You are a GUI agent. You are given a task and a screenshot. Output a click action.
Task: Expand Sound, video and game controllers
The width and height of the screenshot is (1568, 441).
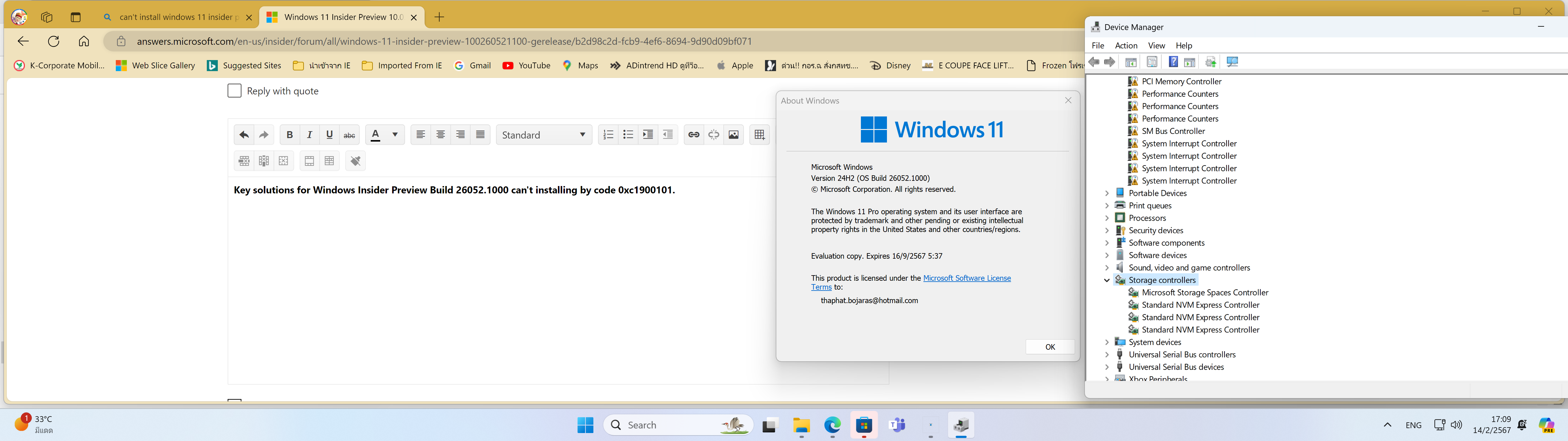1107,268
